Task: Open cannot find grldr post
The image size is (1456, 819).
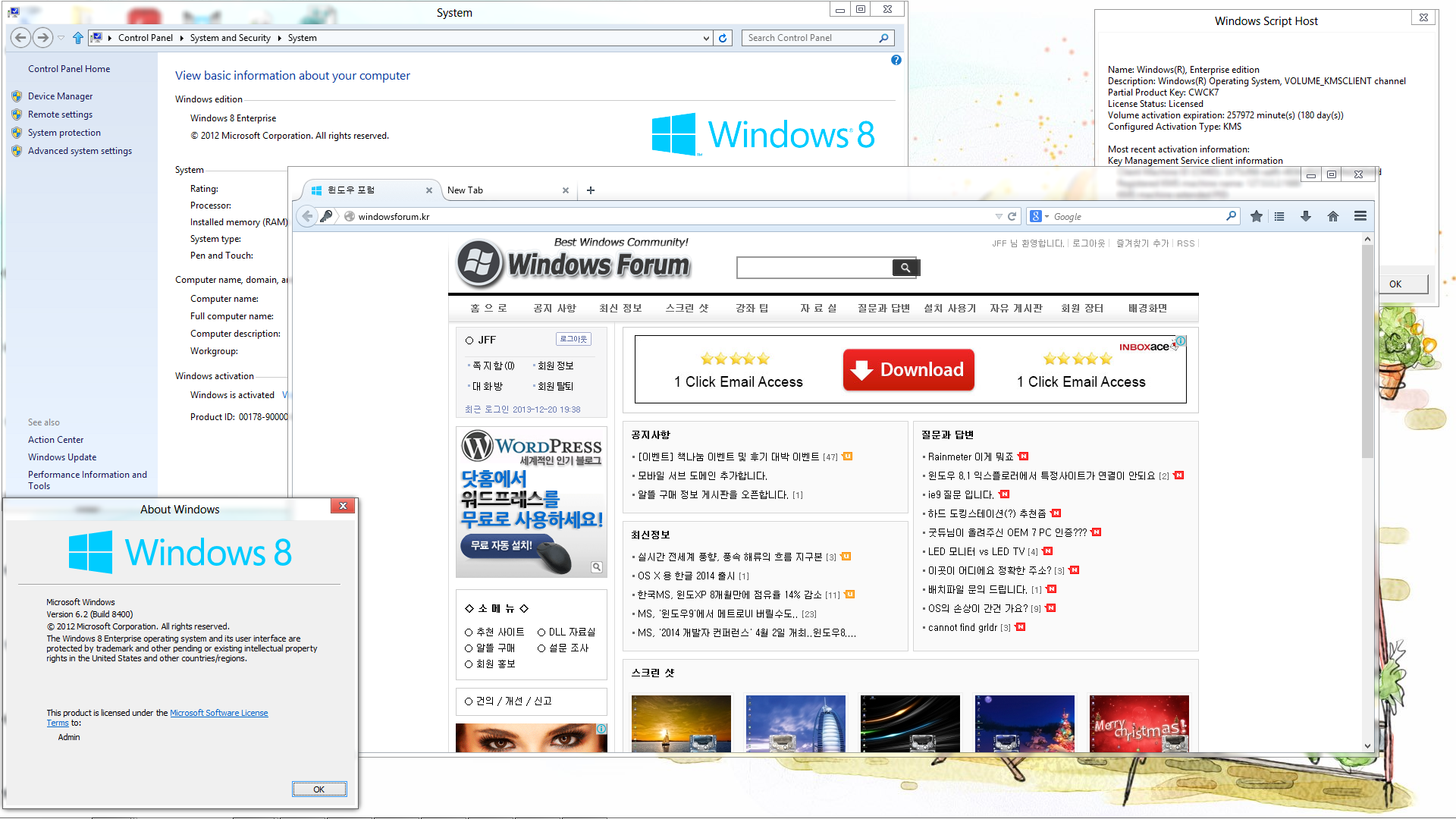Action: point(962,627)
